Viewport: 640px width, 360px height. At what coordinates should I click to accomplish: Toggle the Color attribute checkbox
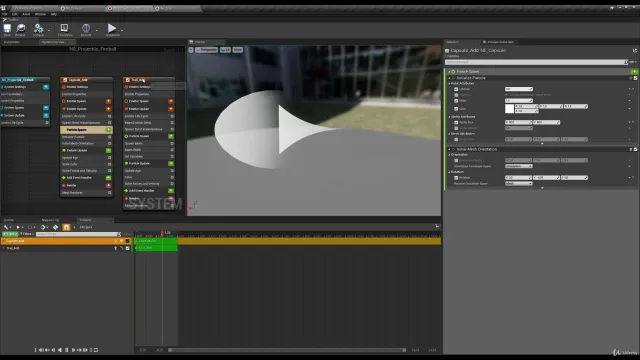tap(456, 109)
